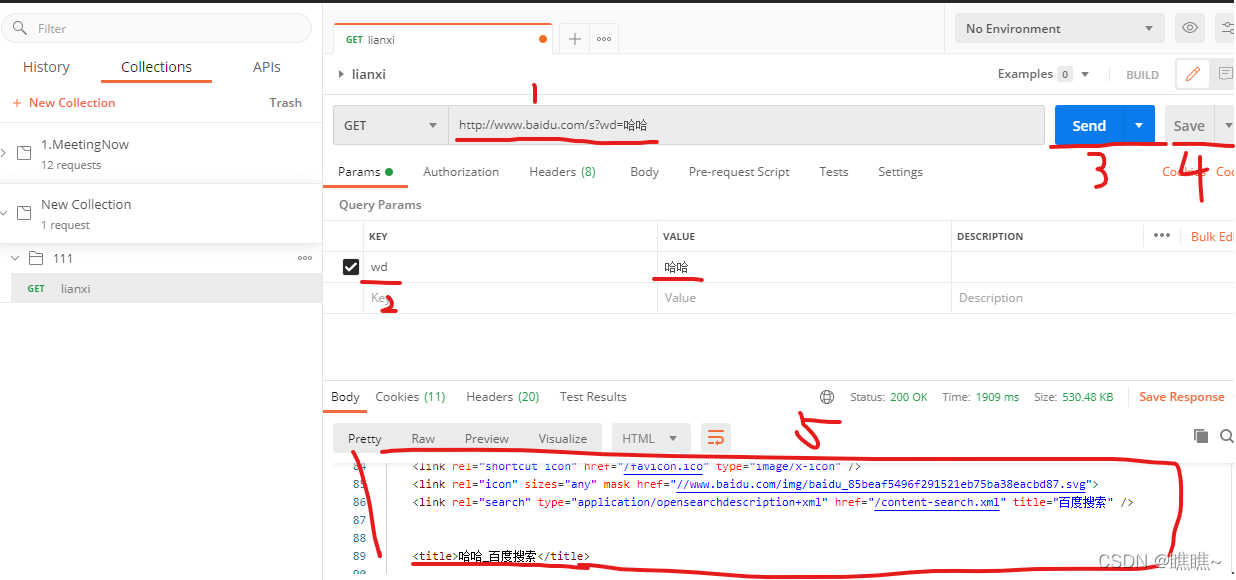Switch to the APIs tab
Screen dimensions: 1236x580
coord(267,67)
